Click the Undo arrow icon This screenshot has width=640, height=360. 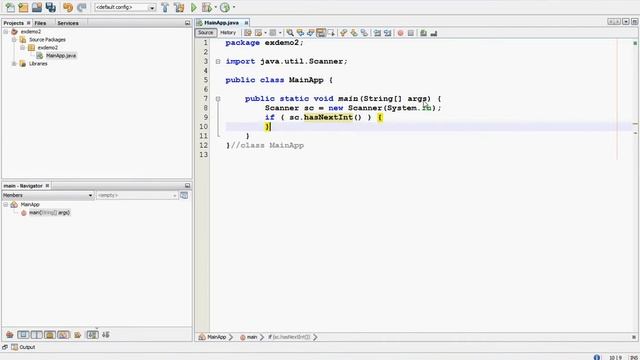tap(68, 7)
